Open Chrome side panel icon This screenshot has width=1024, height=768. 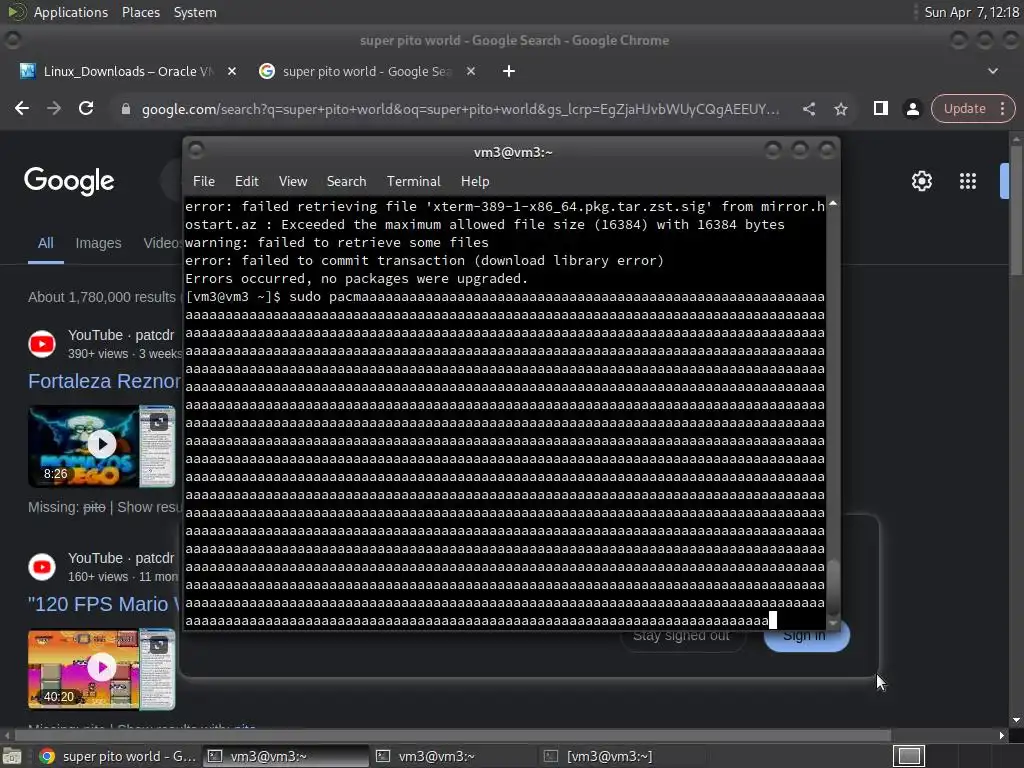[880, 108]
